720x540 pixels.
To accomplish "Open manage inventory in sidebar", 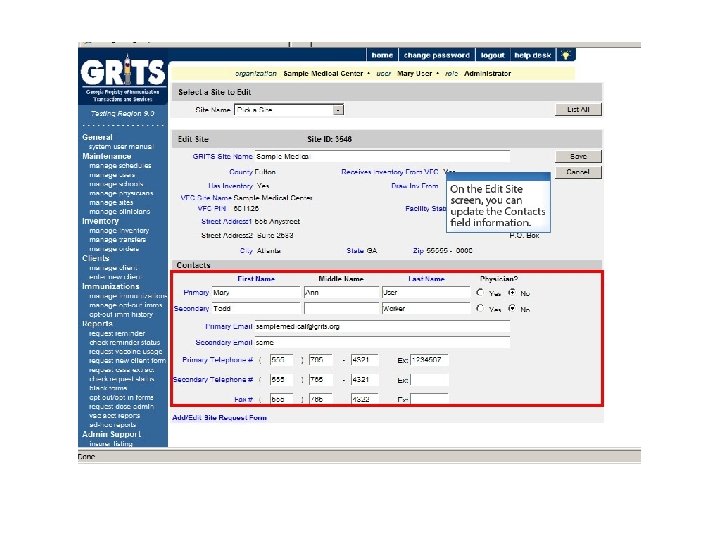I will [x=119, y=231].
